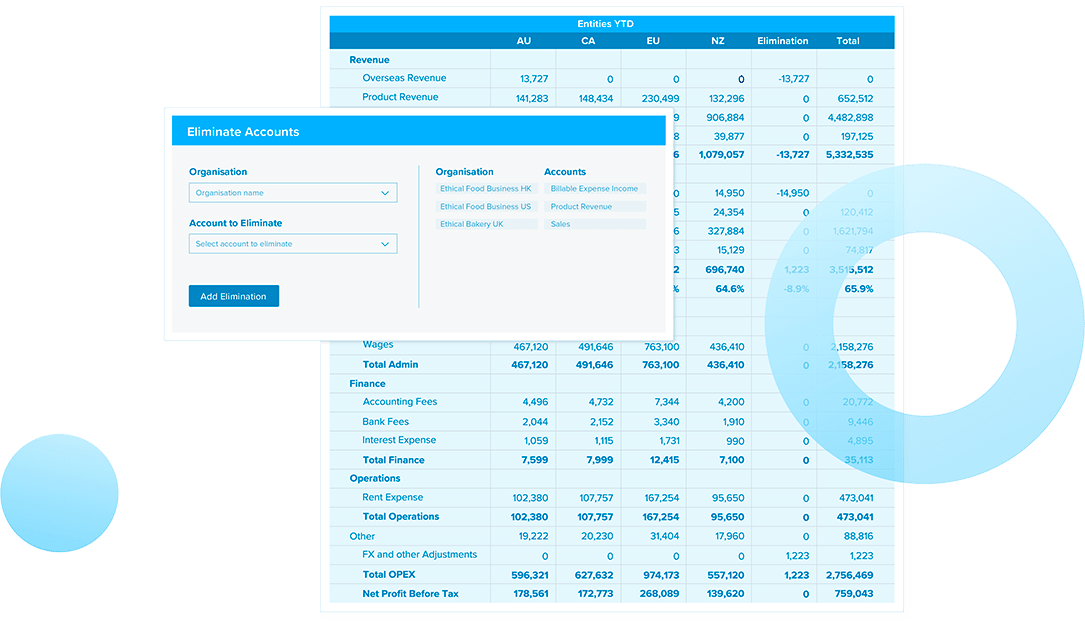Select the Elimination column header
Image resolution: width=1085 pixels, height=622 pixels.
click(x=782, y=41)
